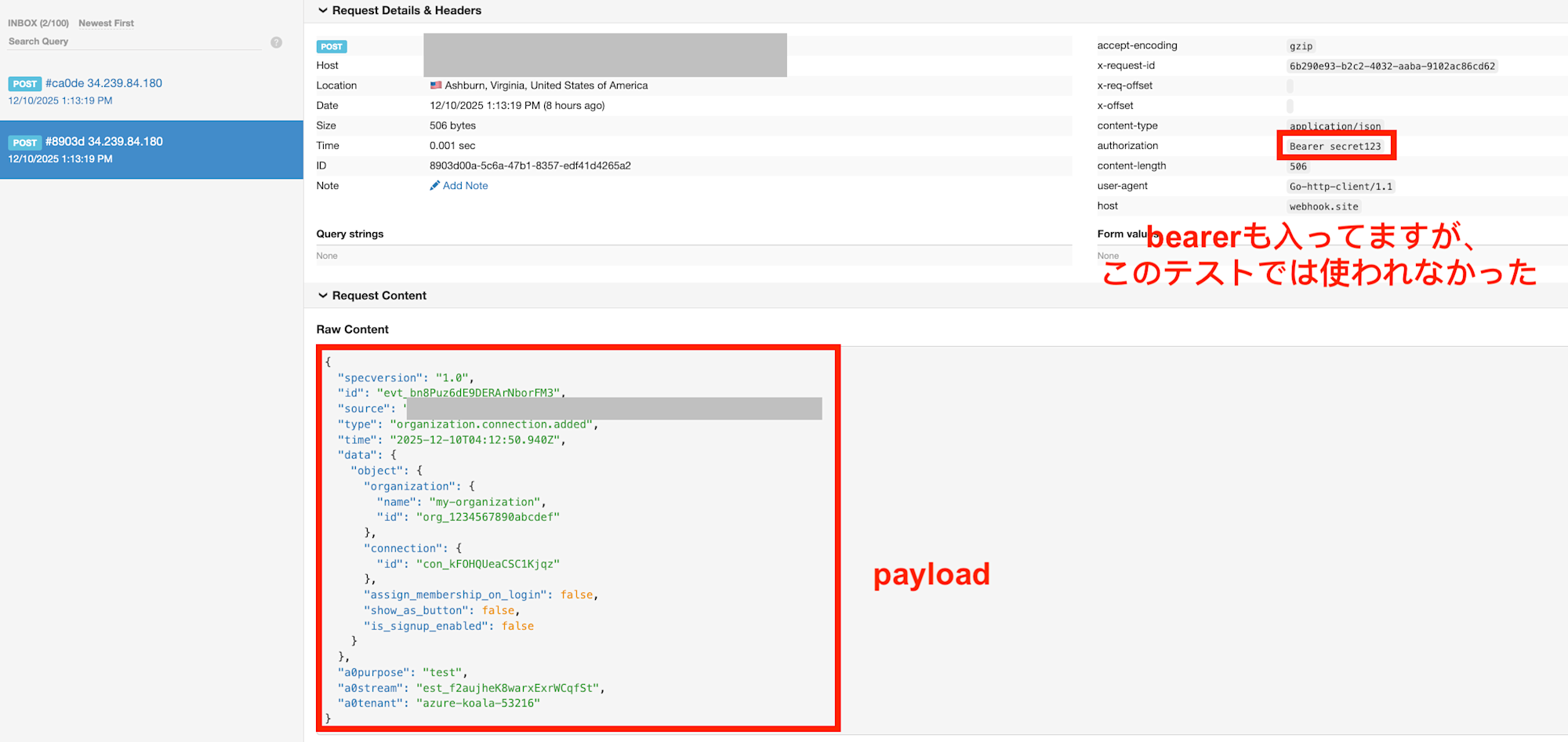Open request #ca0de 34.239.84.180
Image resolution: width=1568 pixels, height=742 pixels.
[103, 83]
